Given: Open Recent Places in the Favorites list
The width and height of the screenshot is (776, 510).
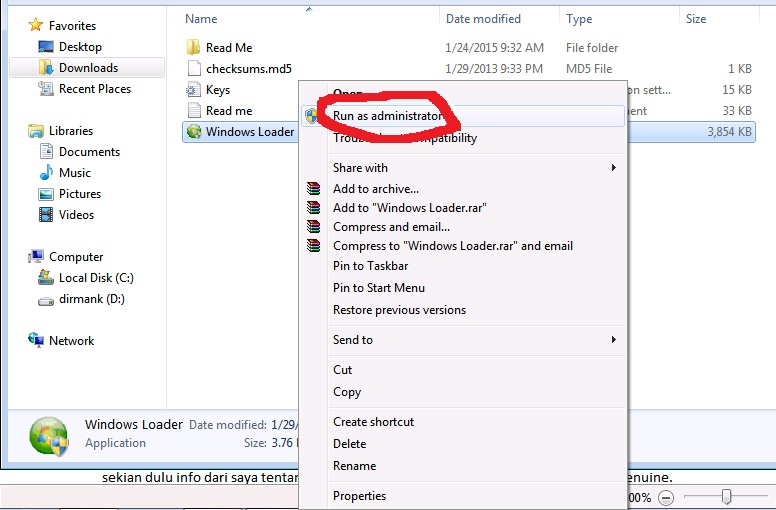Looking at the screenshot, I should click(x=95, y=89).
